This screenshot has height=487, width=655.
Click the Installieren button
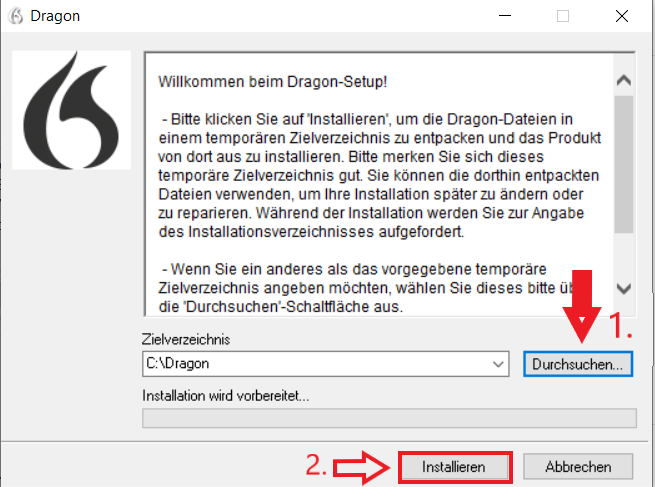coord(454,467)
